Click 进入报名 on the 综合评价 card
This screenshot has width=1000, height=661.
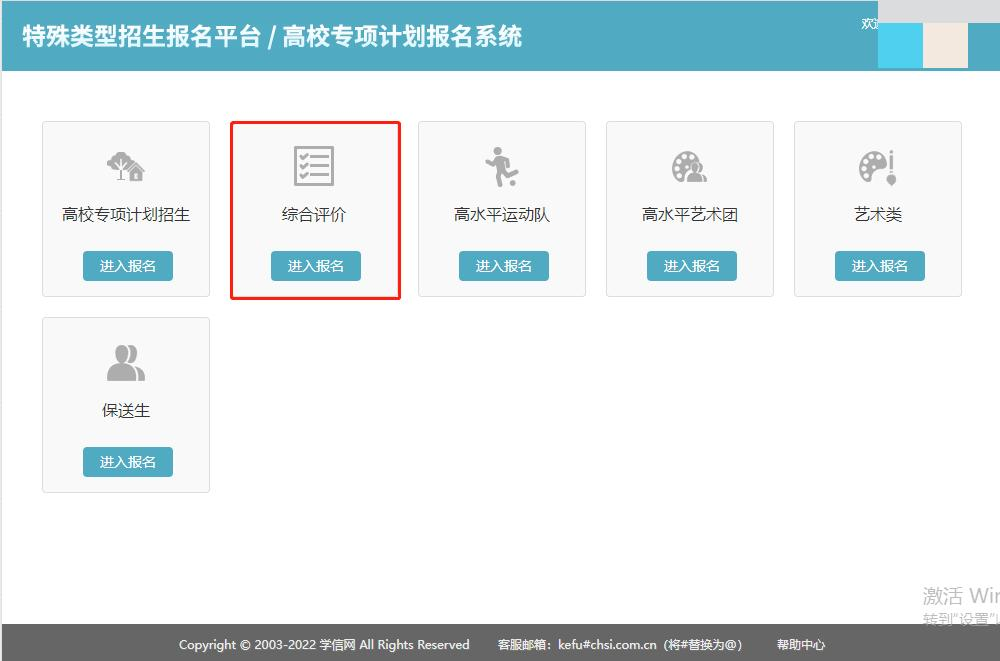coord(315,265)
